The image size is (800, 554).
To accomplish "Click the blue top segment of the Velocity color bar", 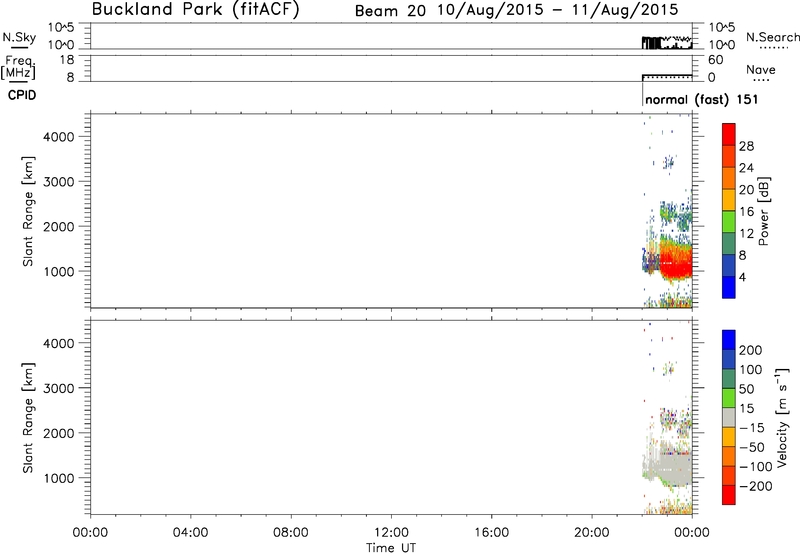I will click(x=729, y=340).
